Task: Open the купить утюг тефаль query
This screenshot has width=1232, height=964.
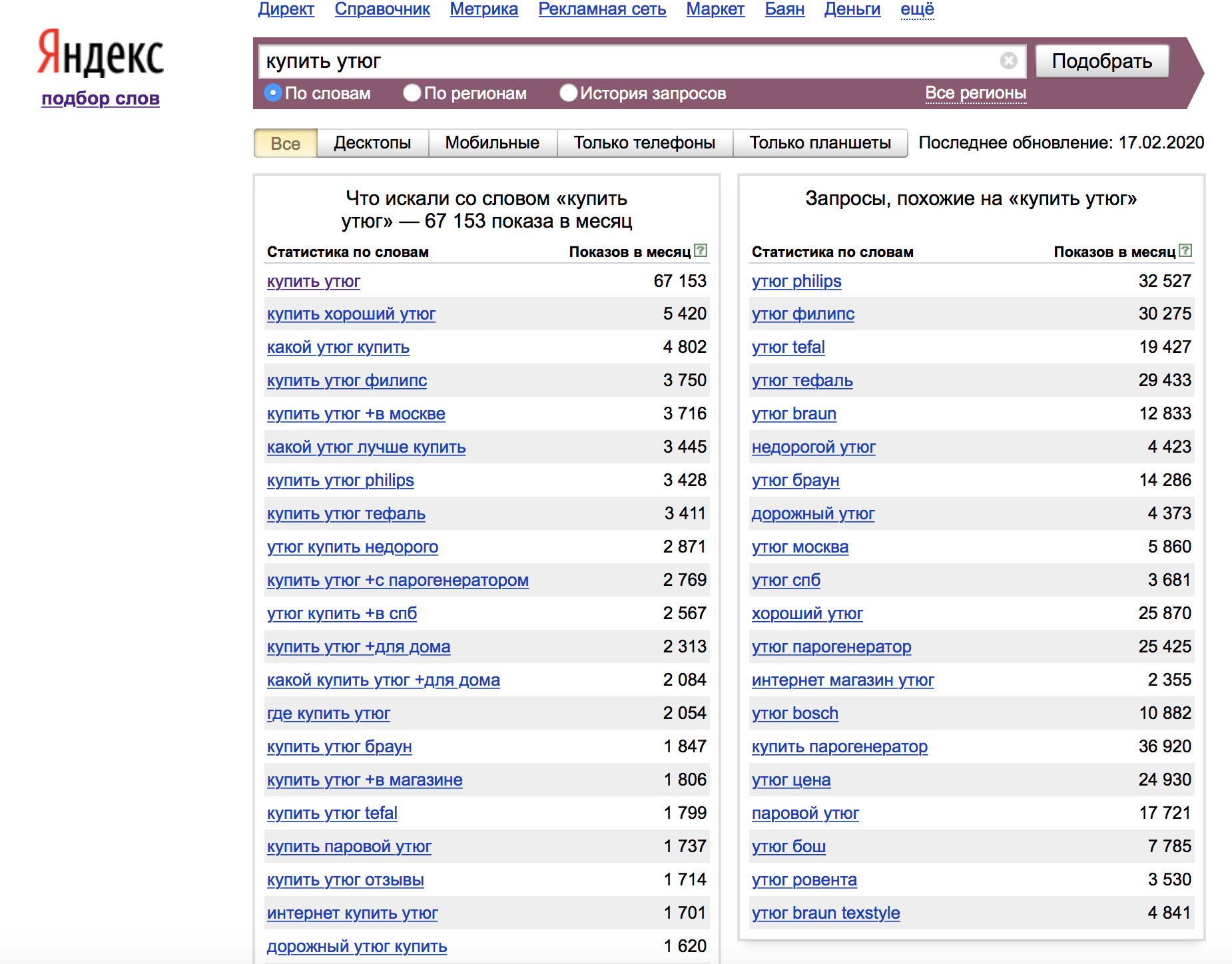Action: tap(346, 514)
